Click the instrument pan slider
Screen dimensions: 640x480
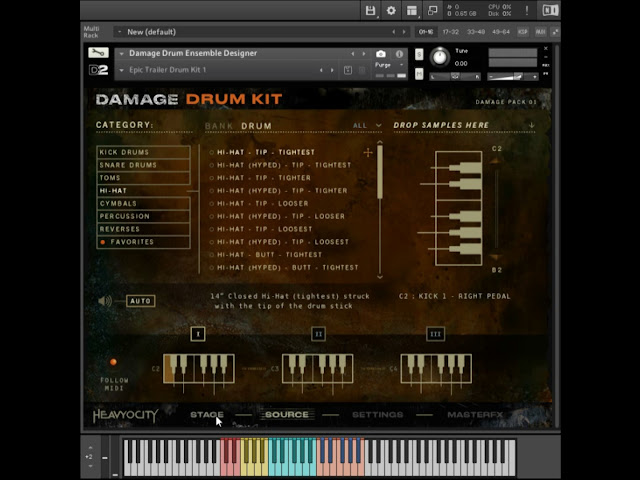[x=455, y=77]
